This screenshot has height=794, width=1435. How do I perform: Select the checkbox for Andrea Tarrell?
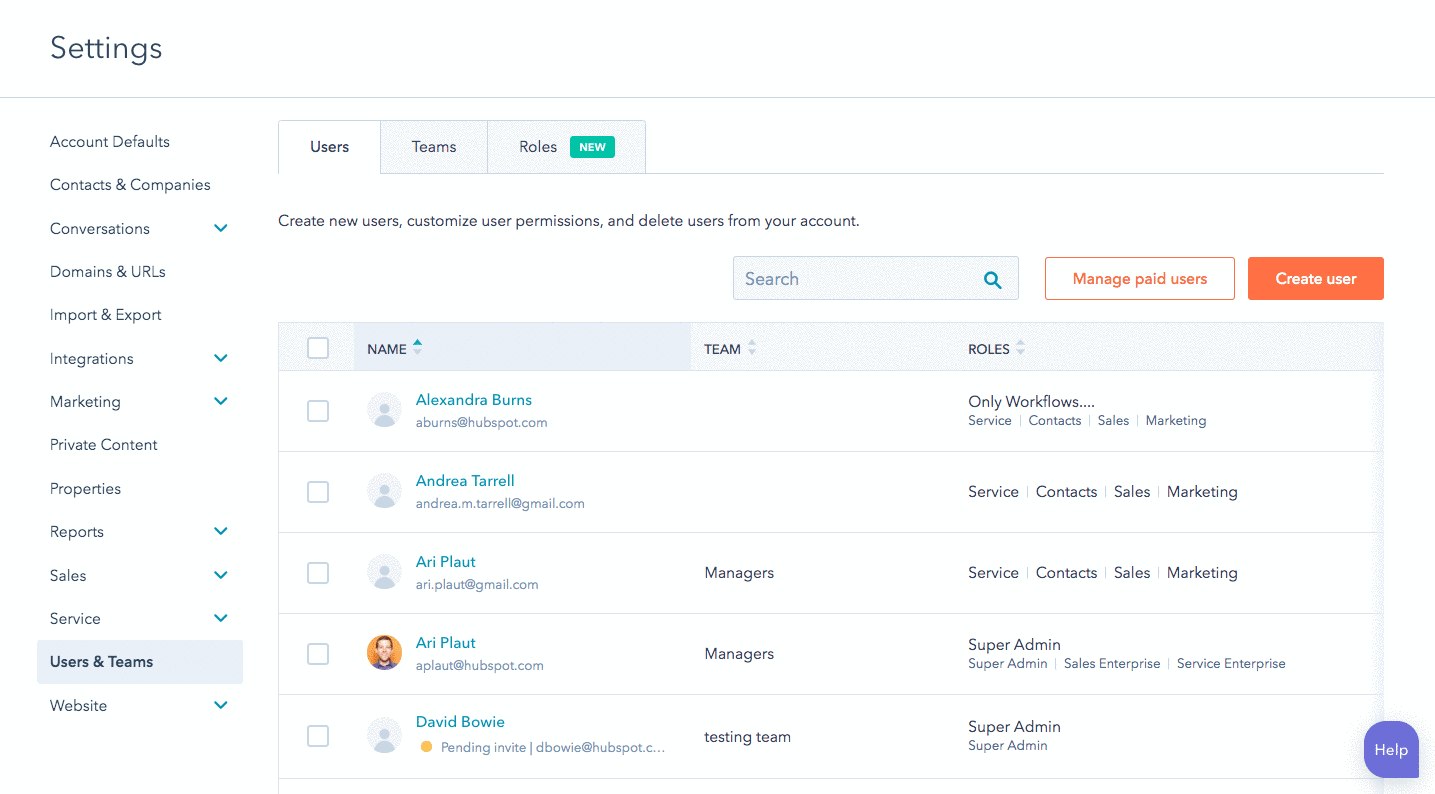318,492
